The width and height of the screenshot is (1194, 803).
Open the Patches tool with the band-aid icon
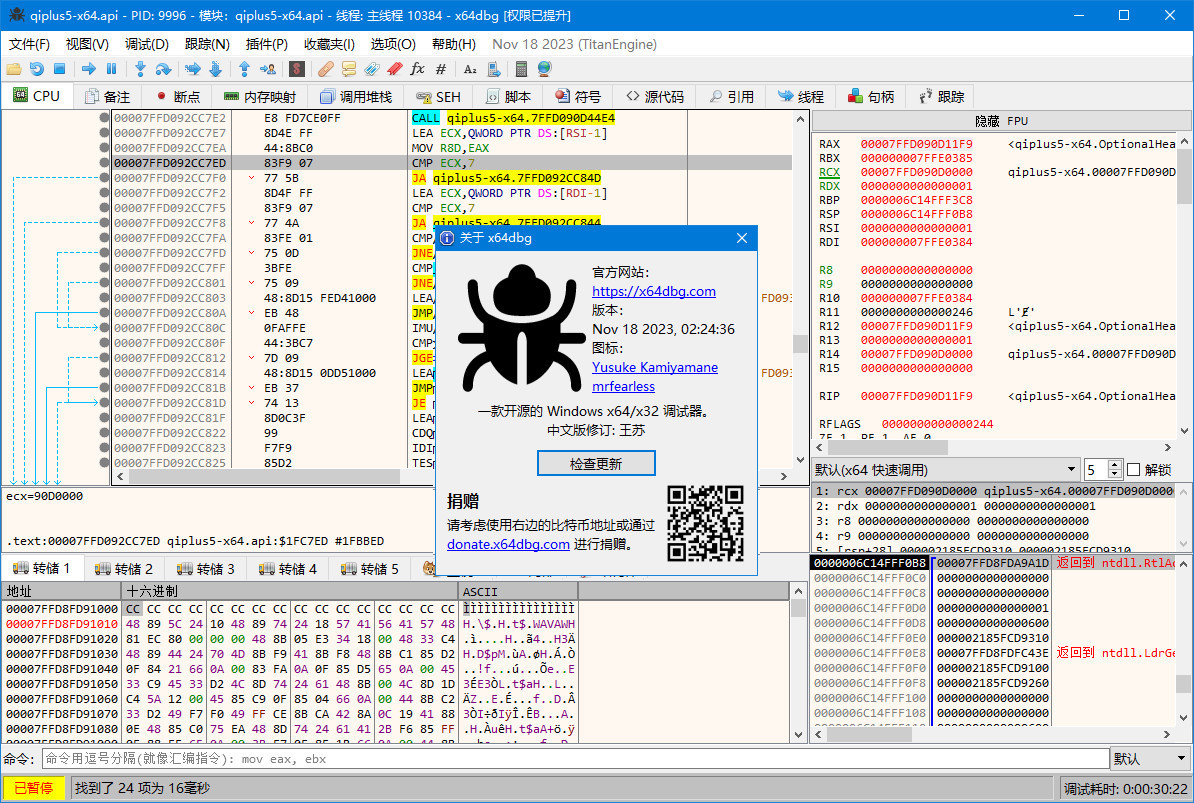click(327, 68)
